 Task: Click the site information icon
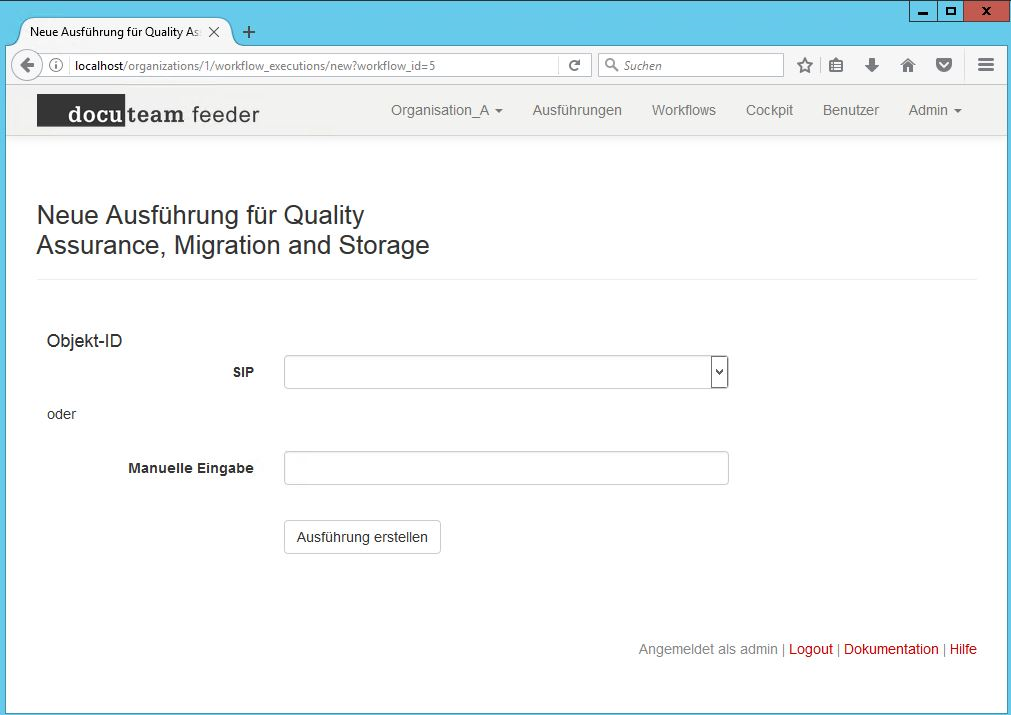[x=56, y=65]
